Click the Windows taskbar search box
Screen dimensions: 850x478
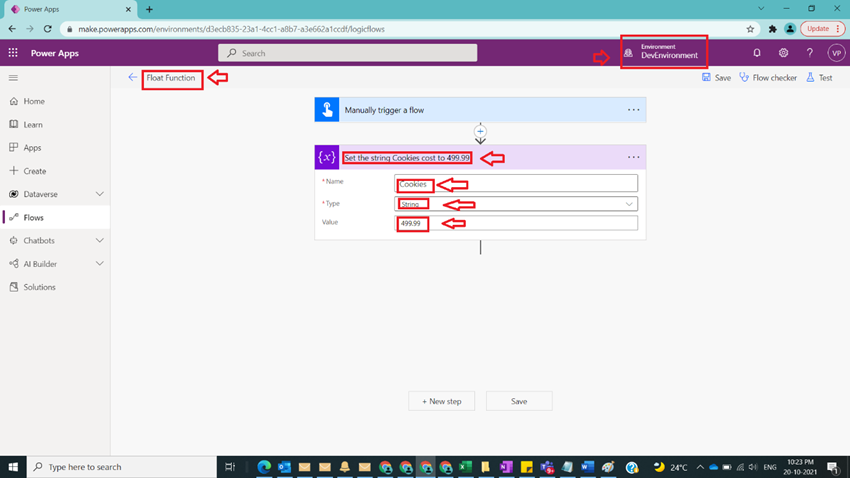point(121,467)
